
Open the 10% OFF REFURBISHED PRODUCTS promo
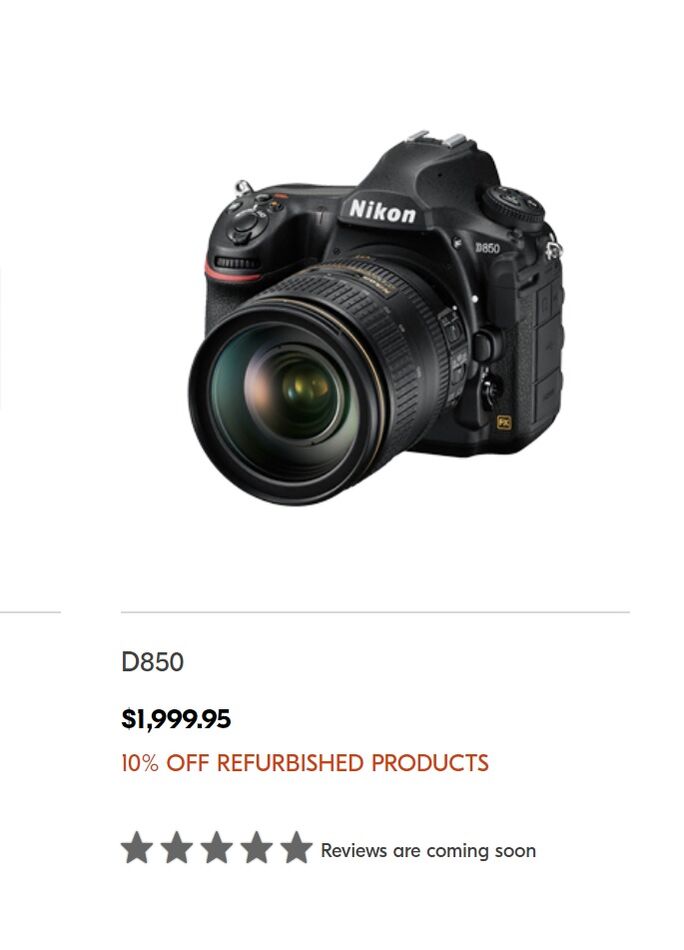[305, 763]
